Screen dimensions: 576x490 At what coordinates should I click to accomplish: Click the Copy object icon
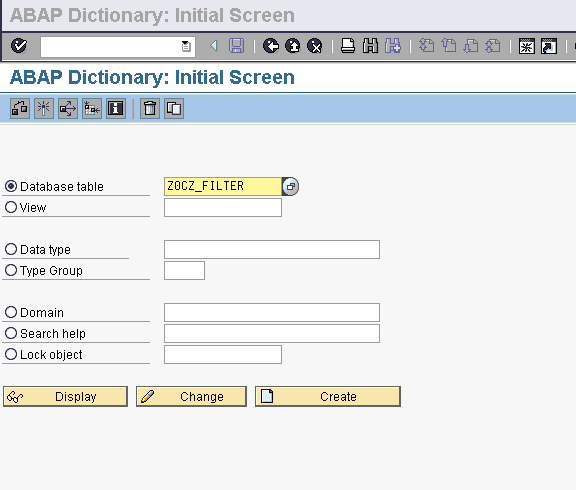tap(174, 108)
